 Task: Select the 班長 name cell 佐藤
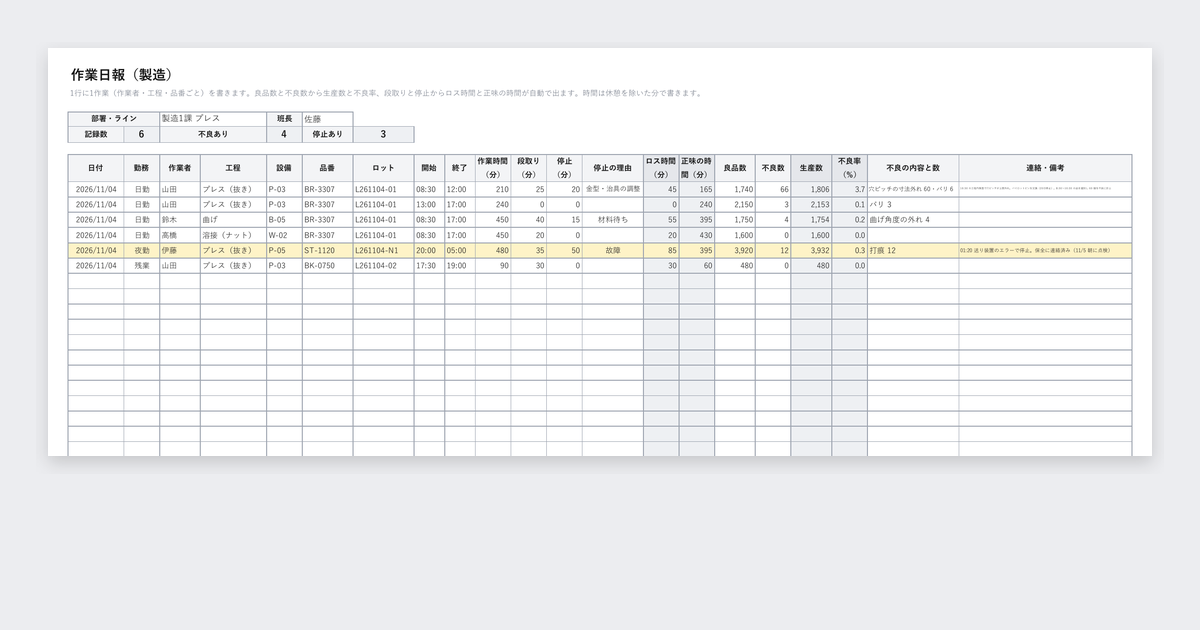pyautogui.click(x=327, y=119)
